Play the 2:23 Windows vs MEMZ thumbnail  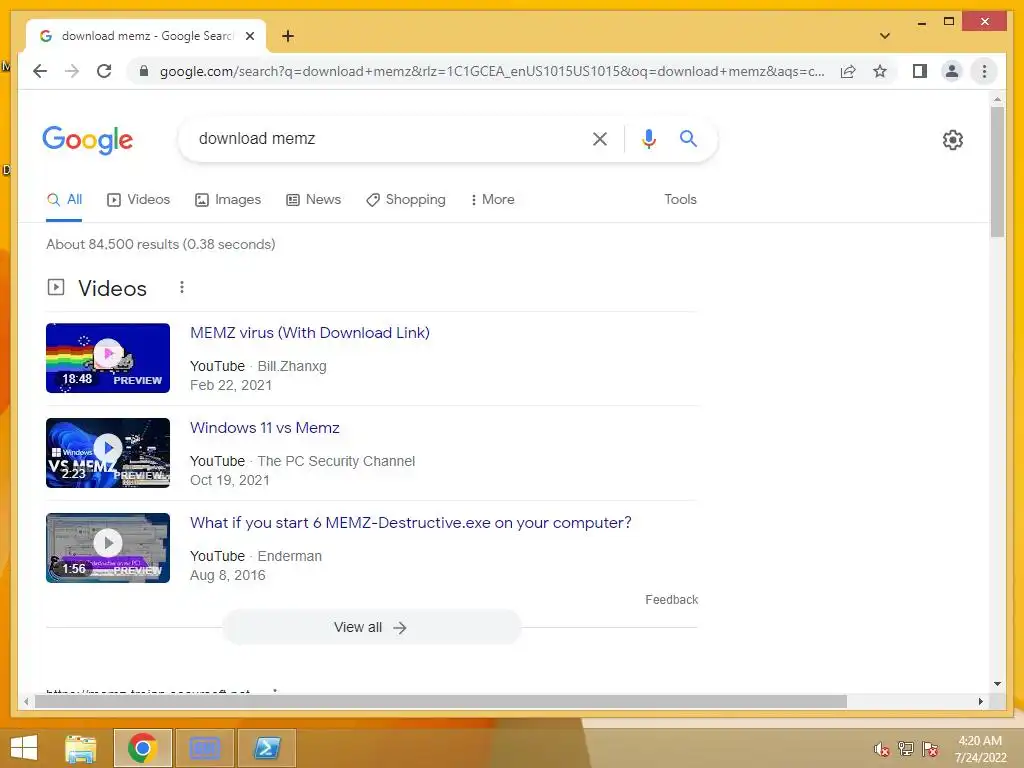pos(108,453)
